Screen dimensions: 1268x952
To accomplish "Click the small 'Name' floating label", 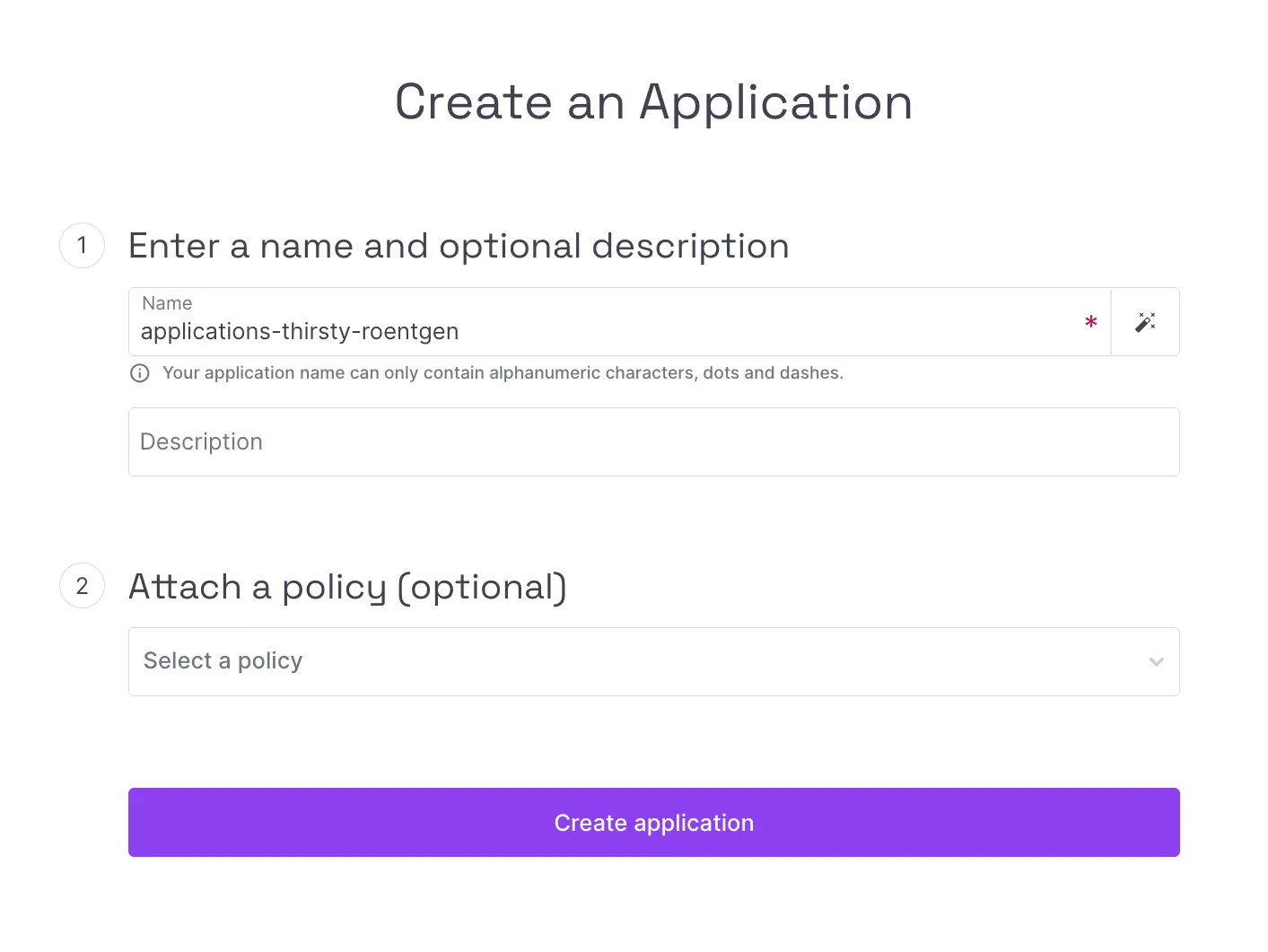I will tap(167, 303).
